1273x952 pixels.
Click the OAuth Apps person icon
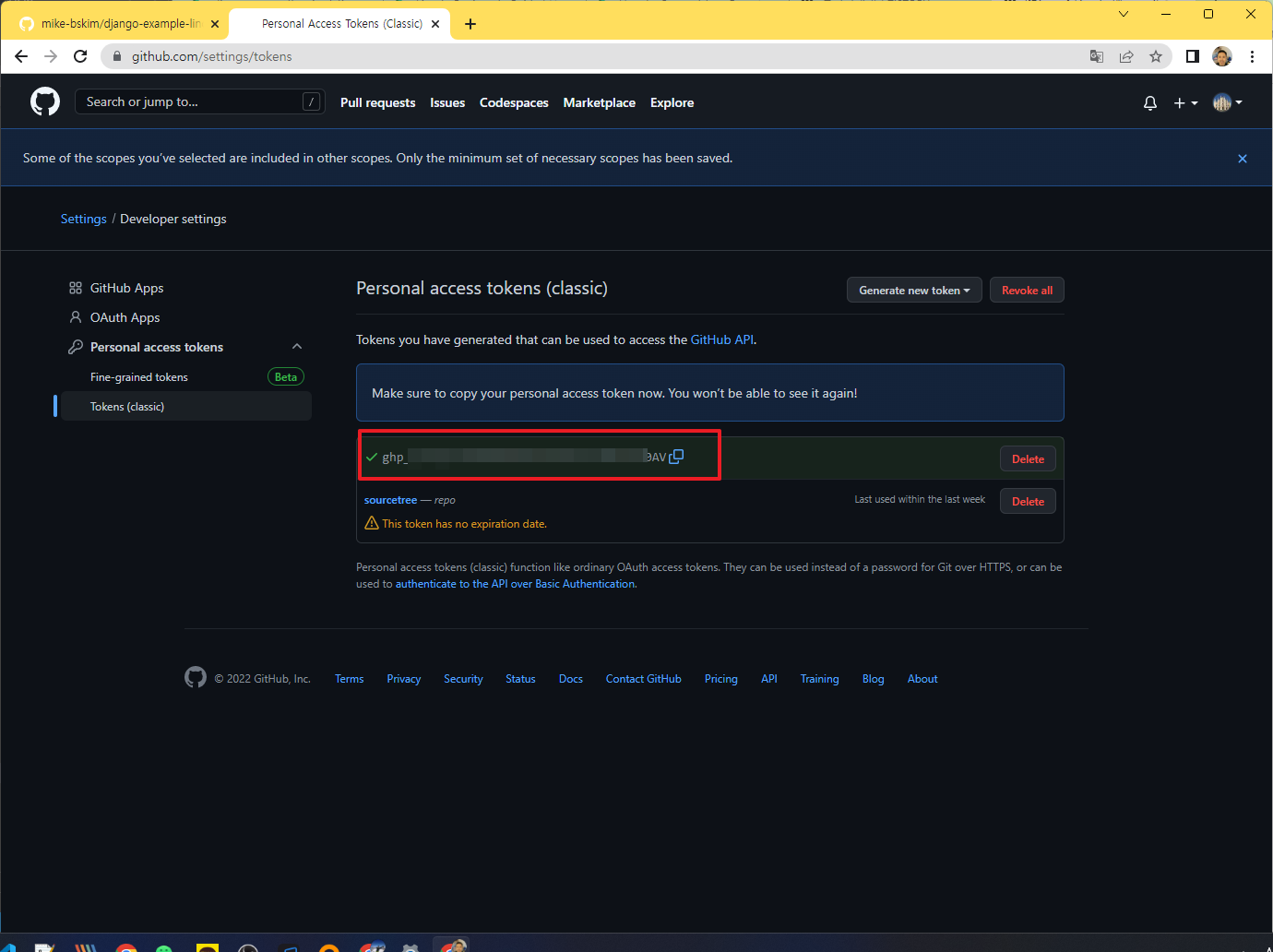click(76, 317)
